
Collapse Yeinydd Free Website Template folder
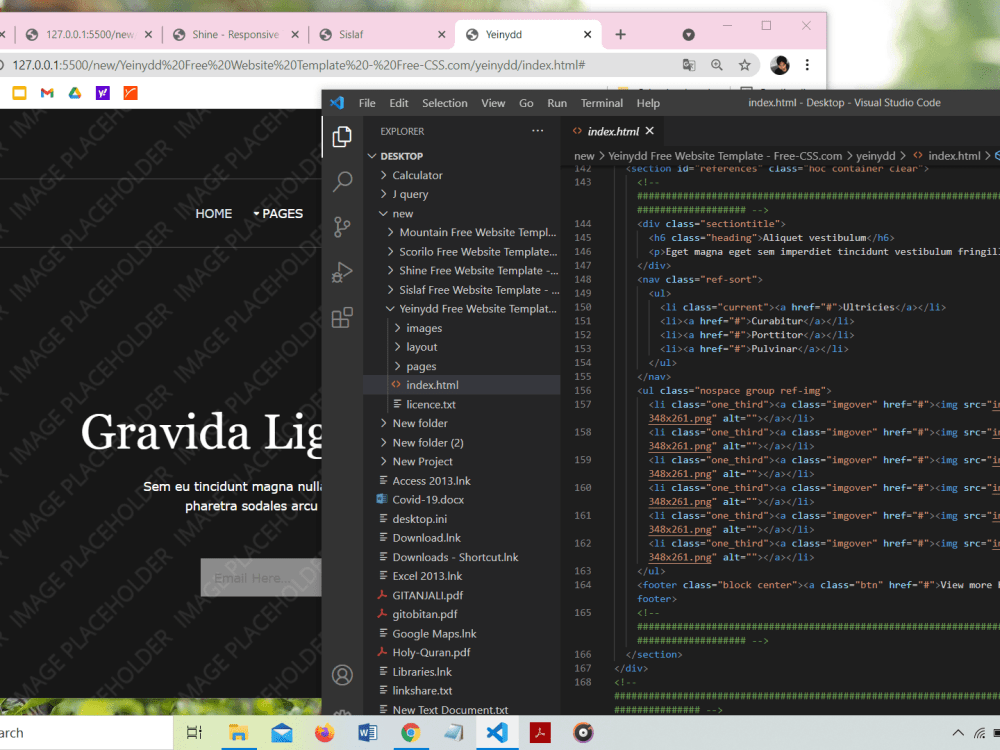point(390,309)
